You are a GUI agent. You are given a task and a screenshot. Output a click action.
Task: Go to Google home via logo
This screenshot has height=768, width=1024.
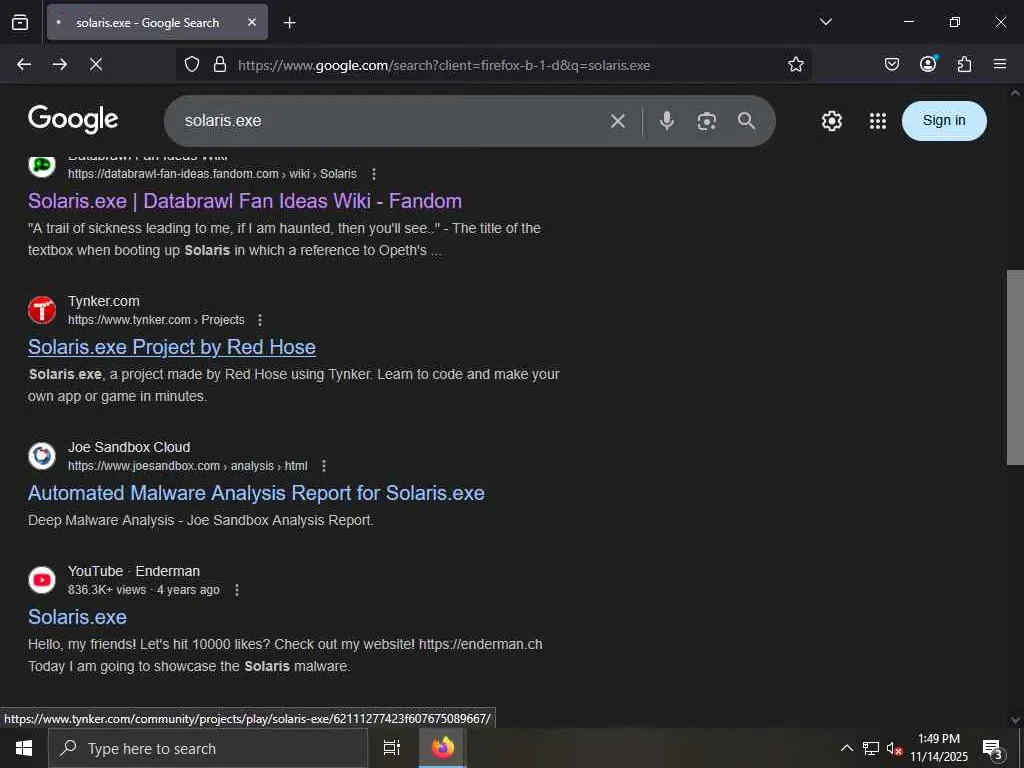point(73,120)
